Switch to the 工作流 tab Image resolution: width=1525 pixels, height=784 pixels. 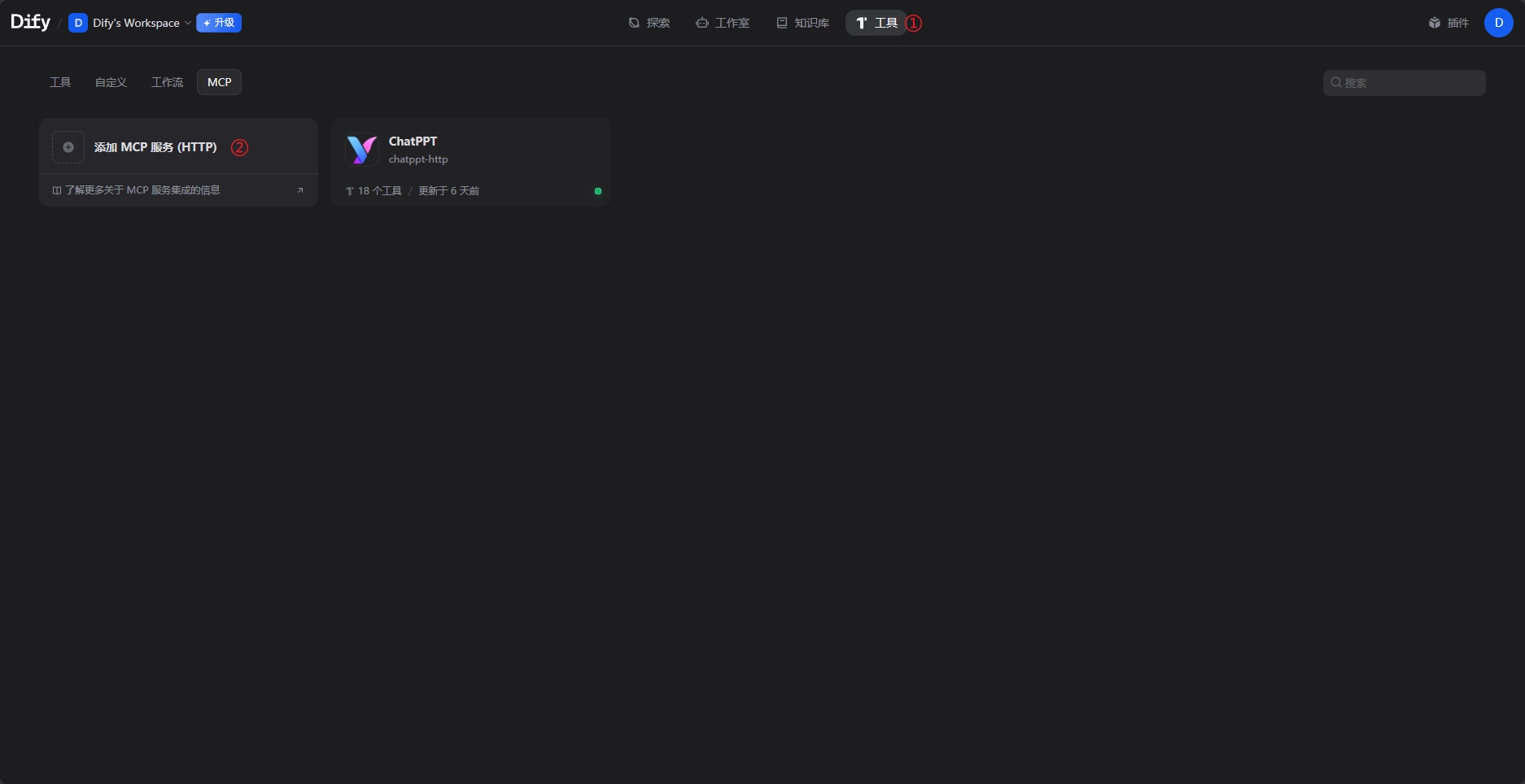pyautogui.click(x=167, y=82)
